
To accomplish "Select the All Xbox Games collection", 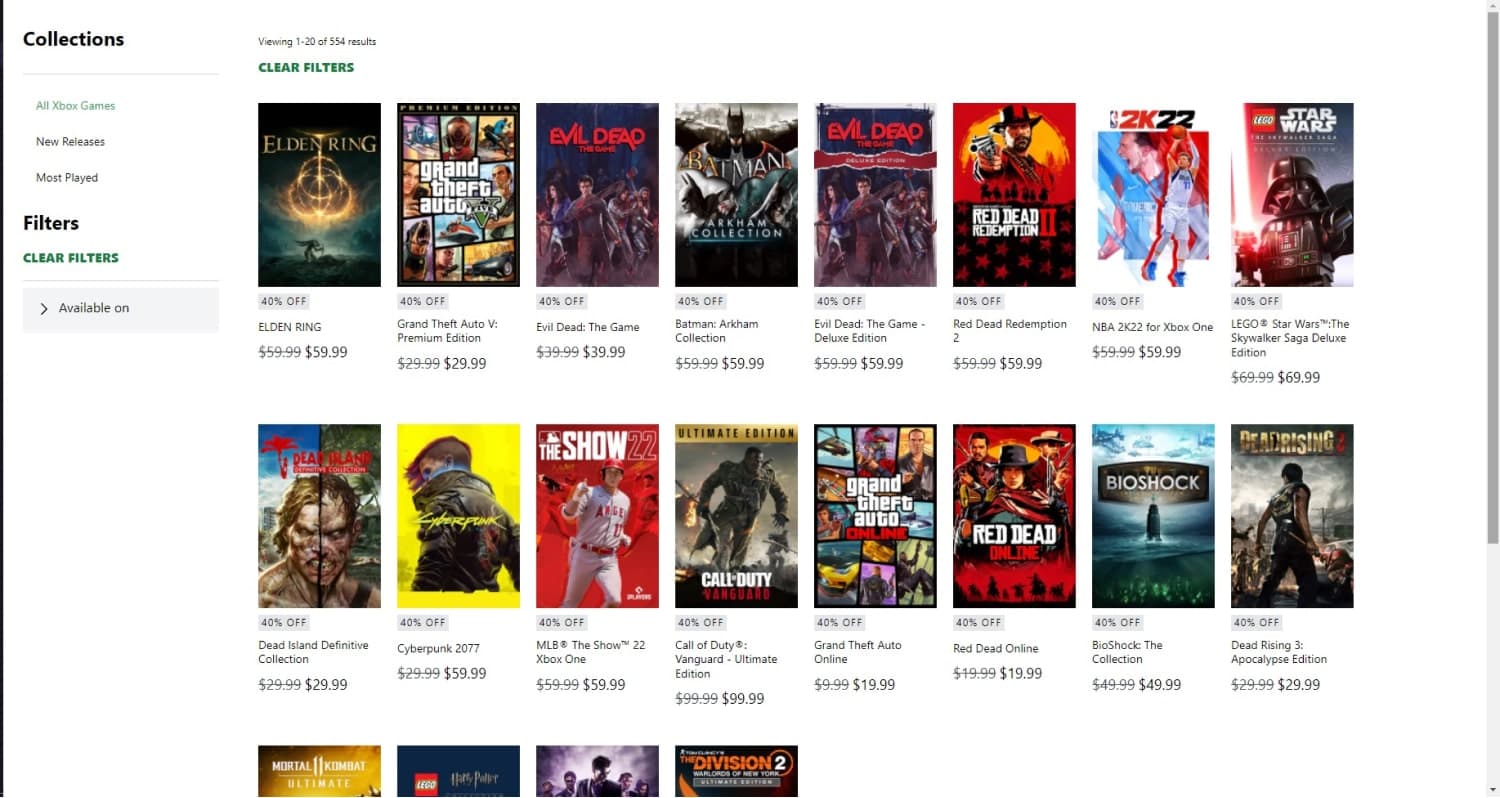I will [75, 106].
